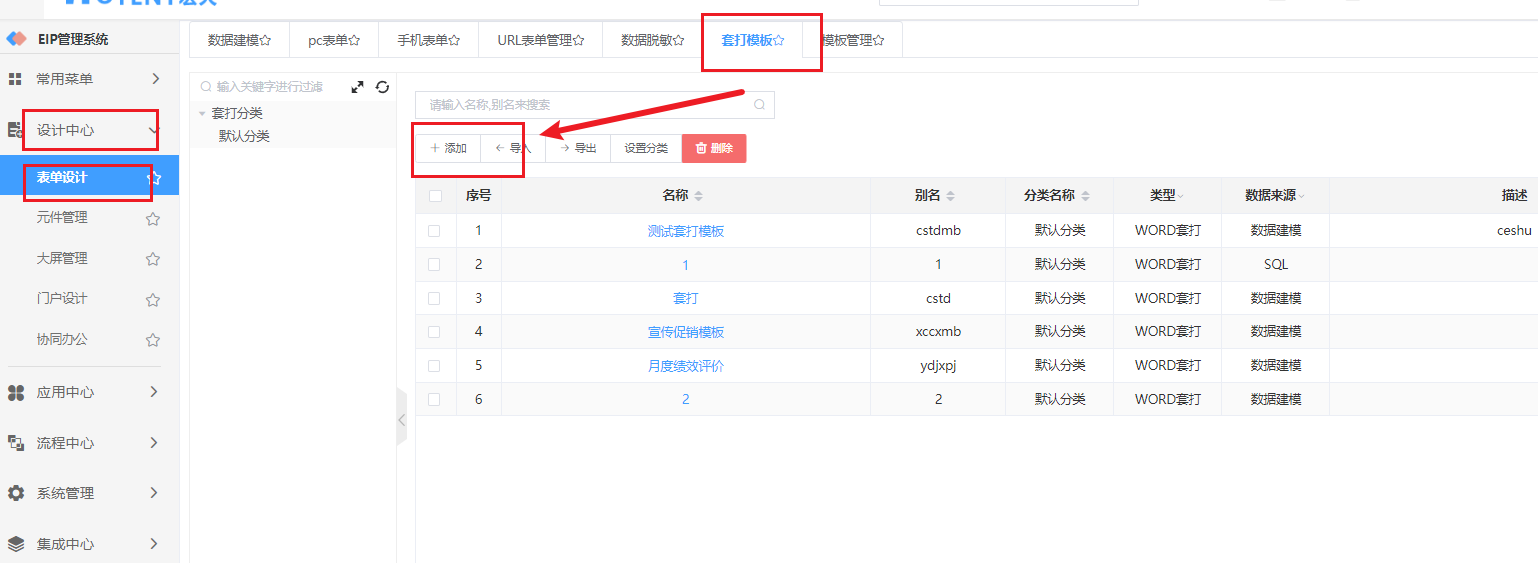Check the row for 测试套打模板
Viewport: 1538px width, 563px height.
click(434, 230)
